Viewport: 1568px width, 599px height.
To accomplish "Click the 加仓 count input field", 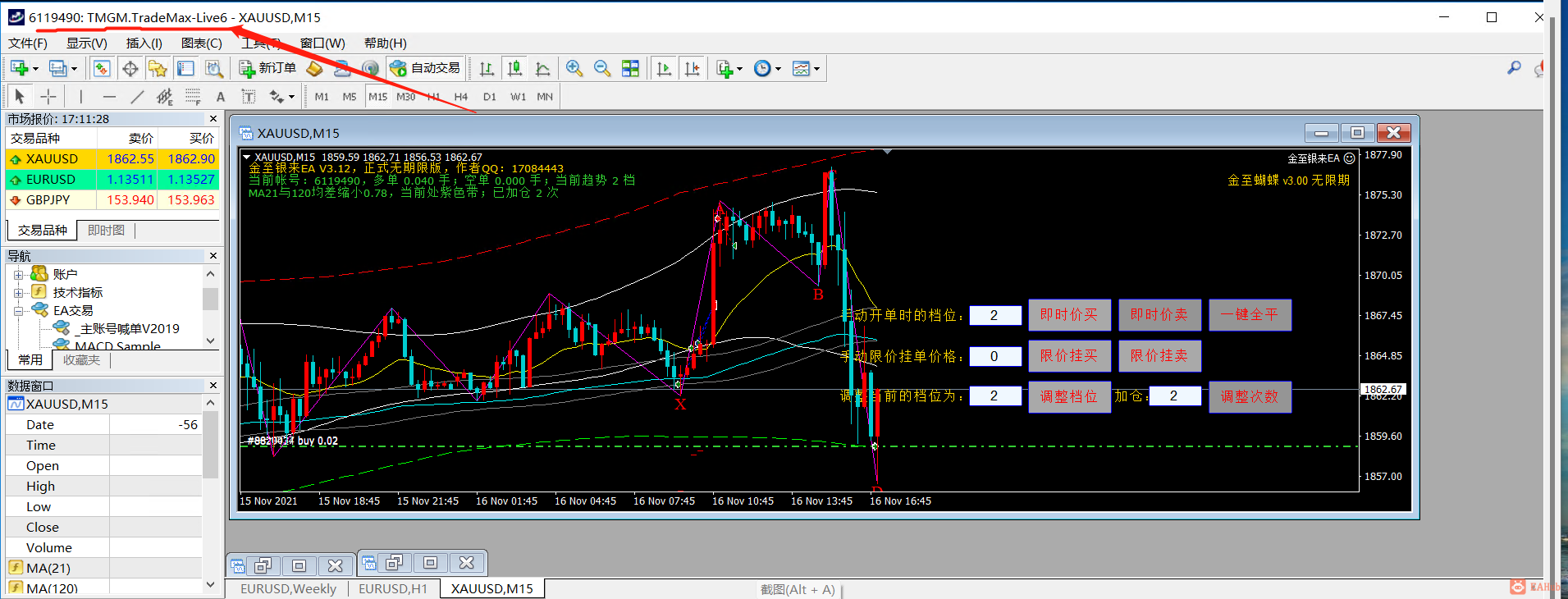I will pos(1174,396).
